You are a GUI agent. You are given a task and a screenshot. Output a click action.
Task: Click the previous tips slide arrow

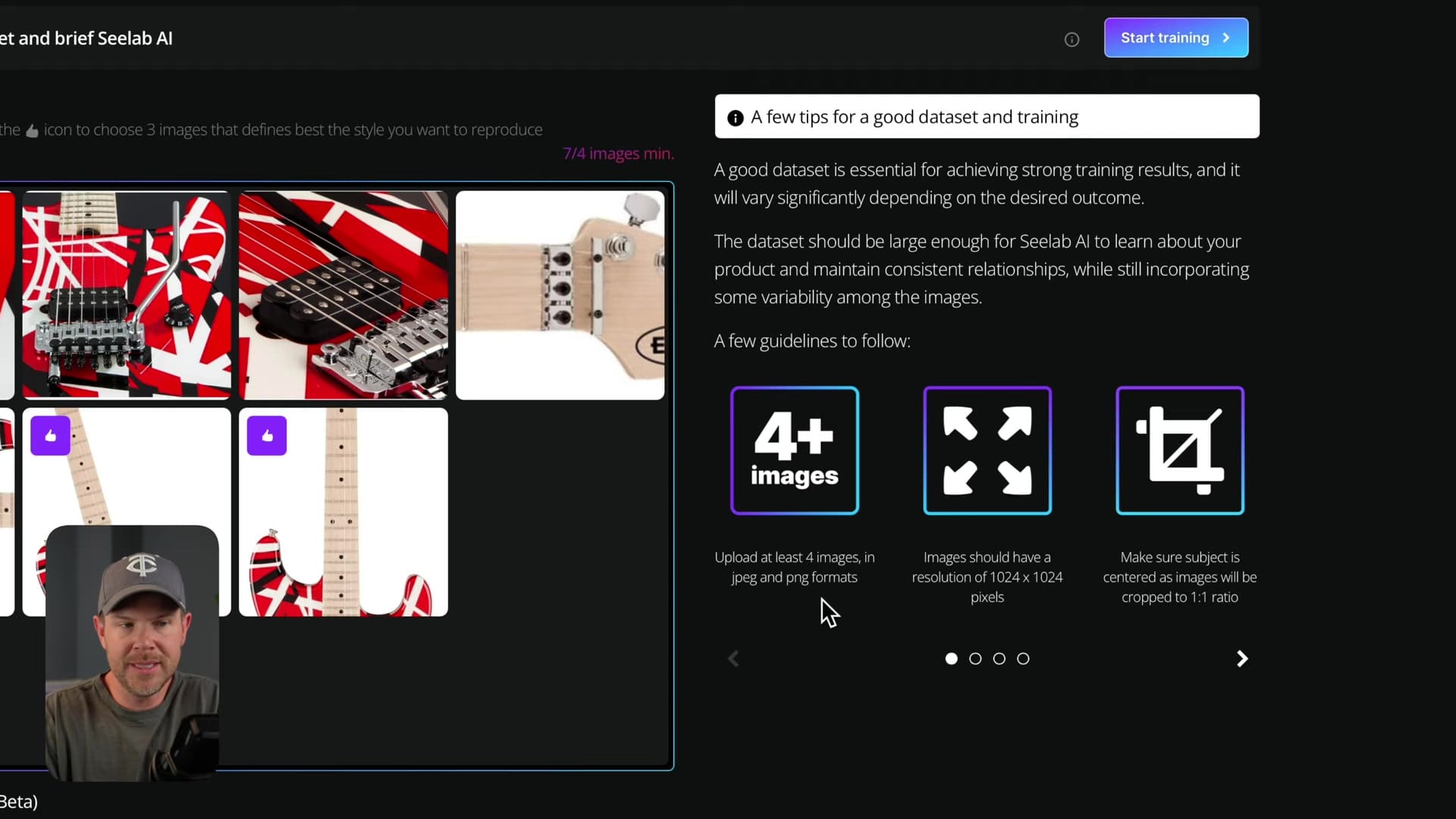733,658
